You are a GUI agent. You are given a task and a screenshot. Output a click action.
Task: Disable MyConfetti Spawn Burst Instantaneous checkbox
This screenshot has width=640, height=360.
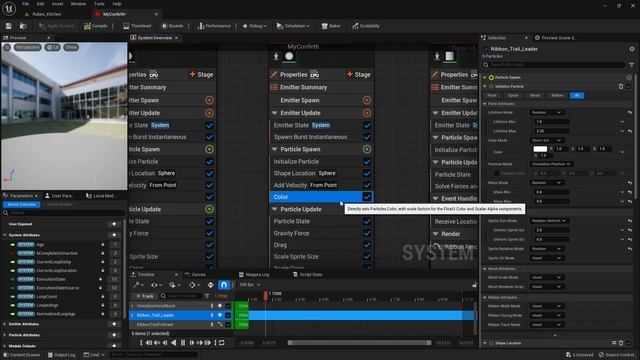coord(367,137)
